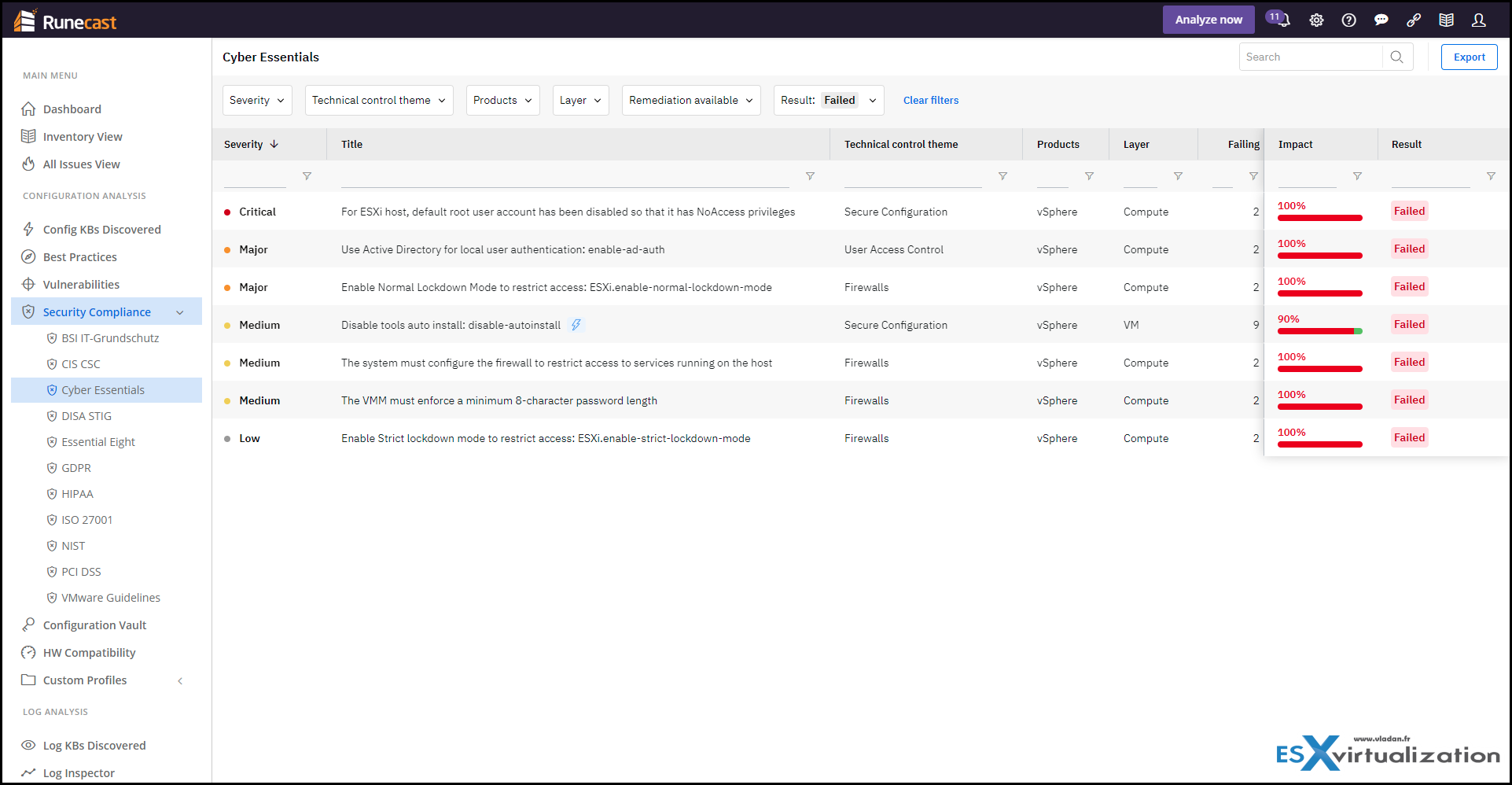Click the link chain icon in the header

pyautogui.click(x=1414, y=20)
